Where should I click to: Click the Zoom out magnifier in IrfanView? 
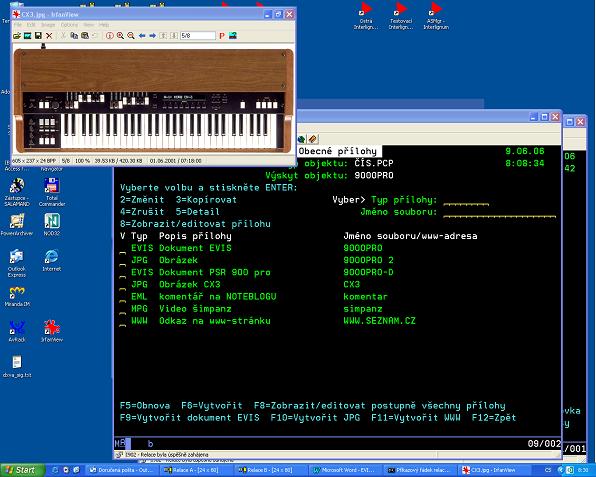click(x=131, y=36)
